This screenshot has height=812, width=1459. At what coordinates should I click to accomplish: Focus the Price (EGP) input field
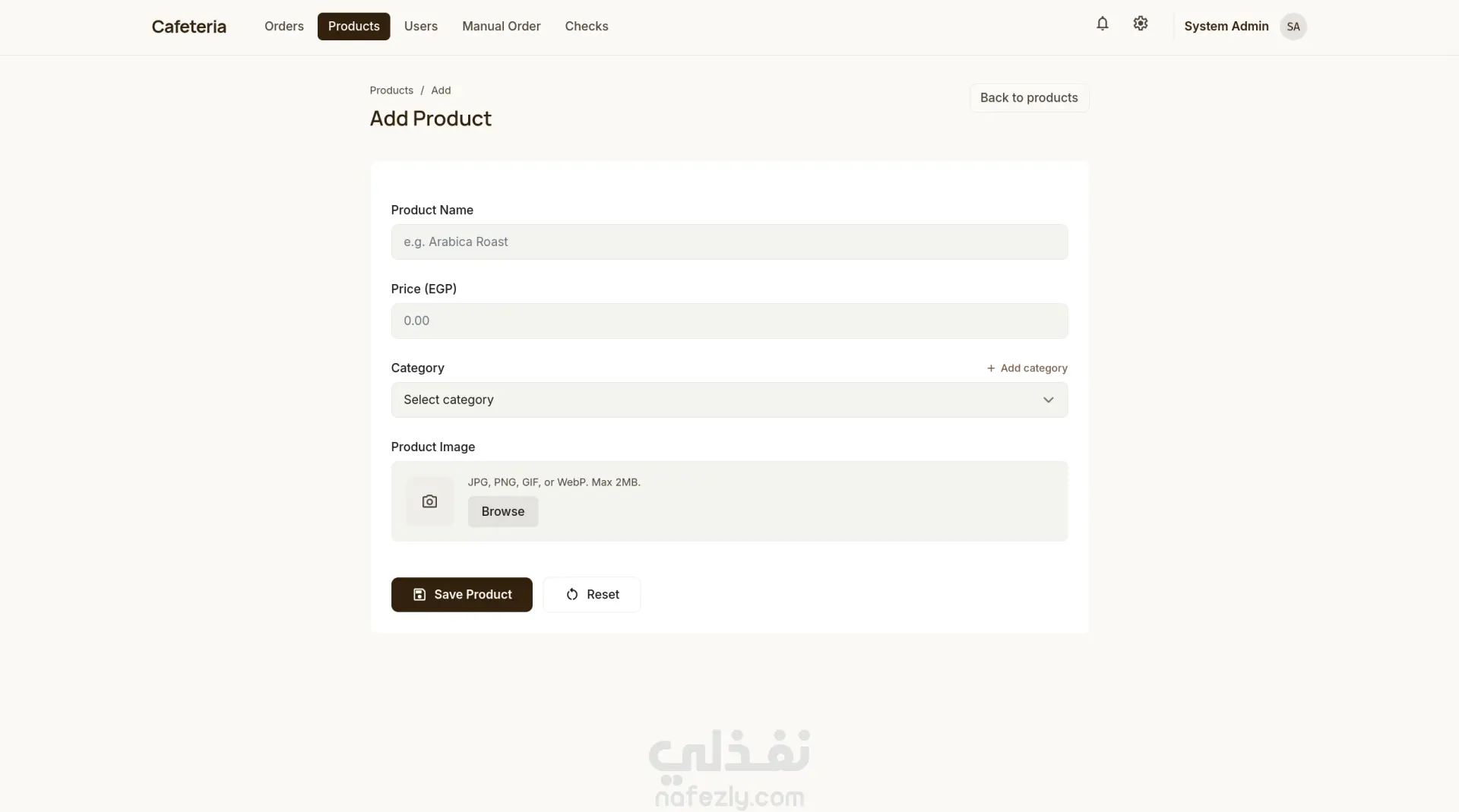[x=729, y=321]
